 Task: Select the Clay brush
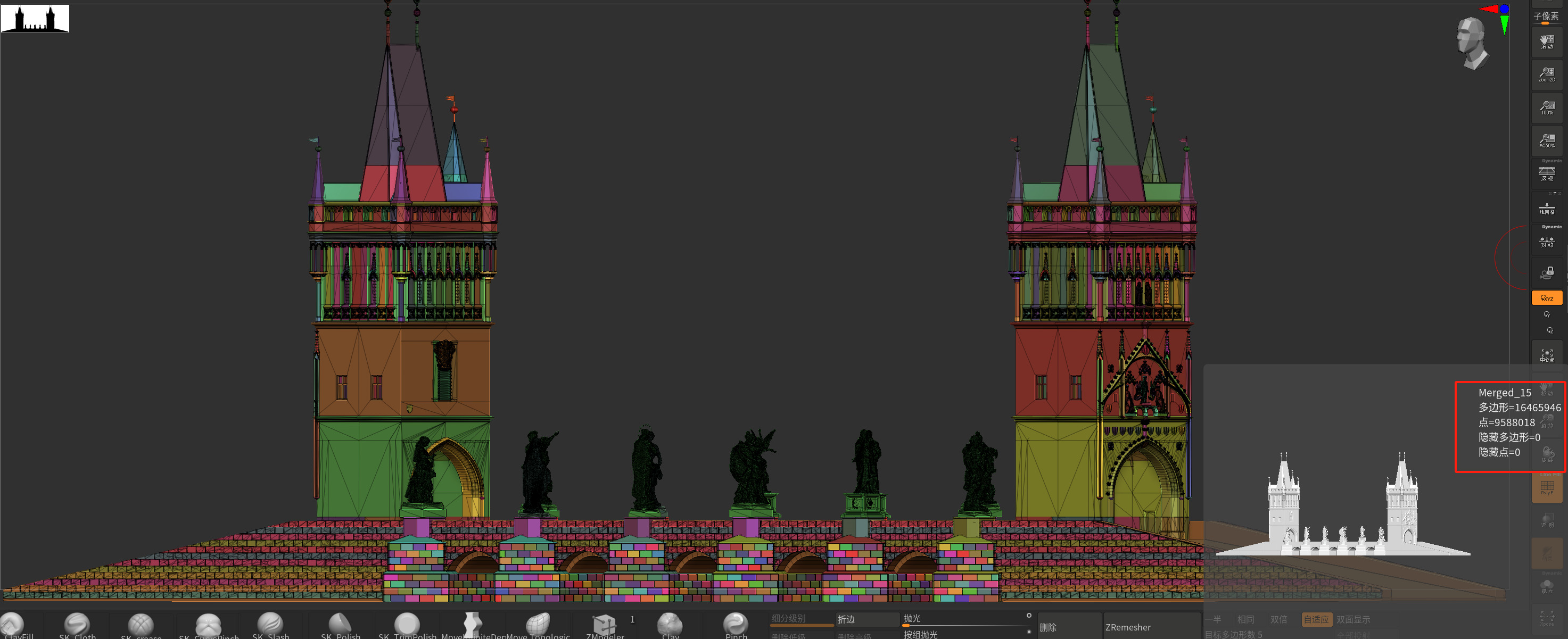[670, 626]
